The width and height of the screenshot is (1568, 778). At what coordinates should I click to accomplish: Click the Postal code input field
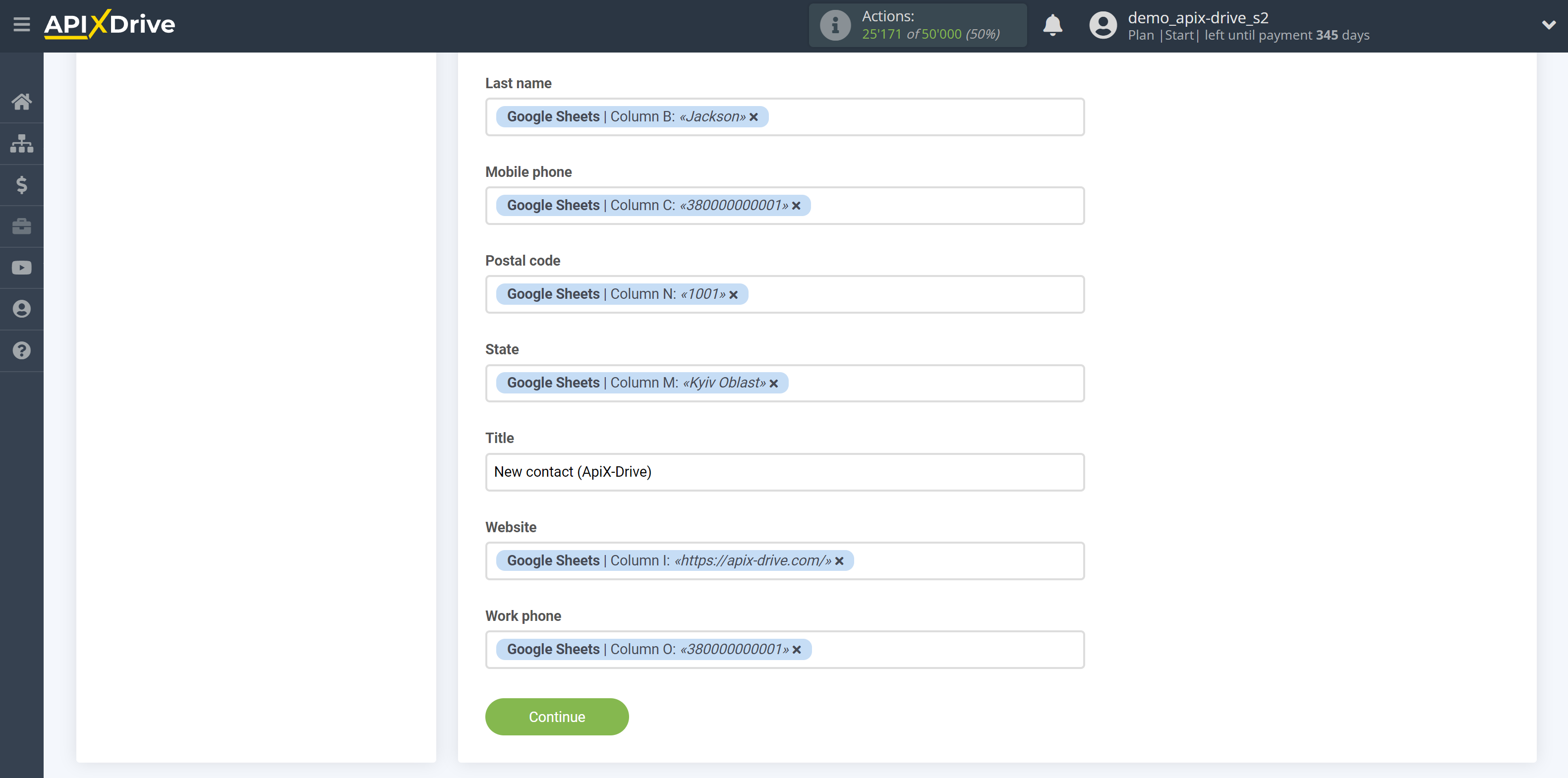coord(785,294)
